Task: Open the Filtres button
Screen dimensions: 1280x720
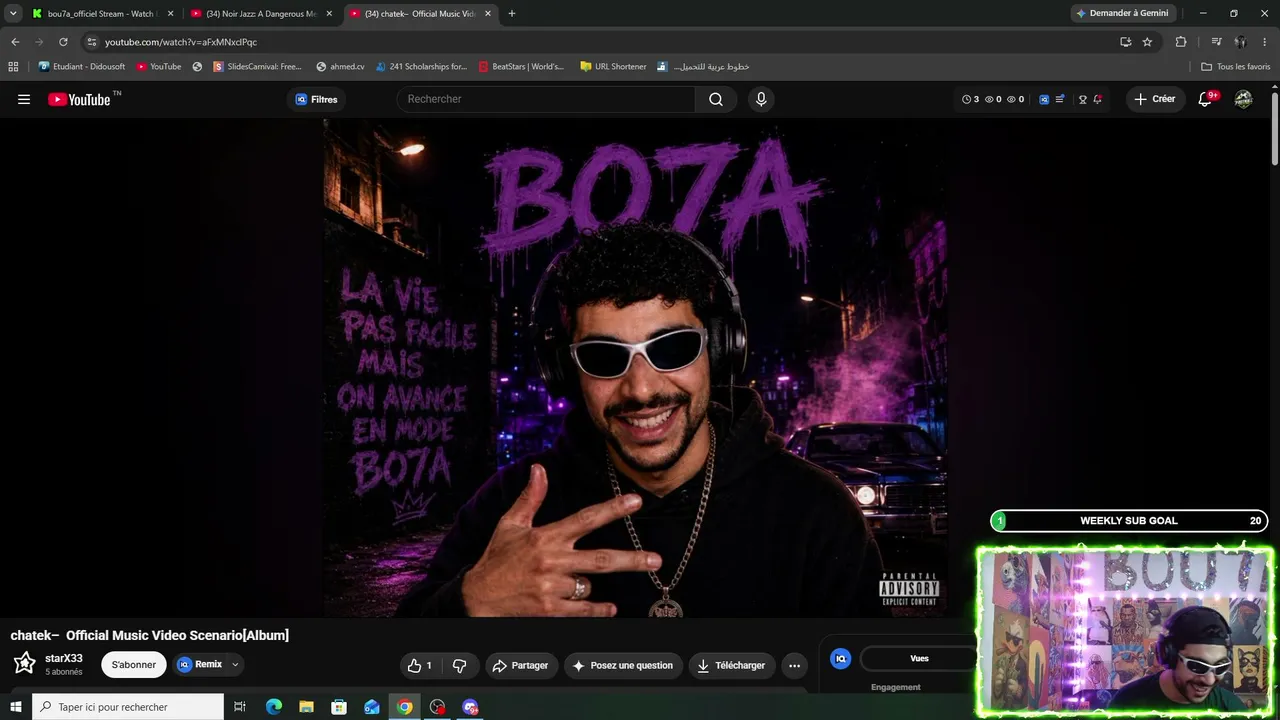Action: coord(316,99)
